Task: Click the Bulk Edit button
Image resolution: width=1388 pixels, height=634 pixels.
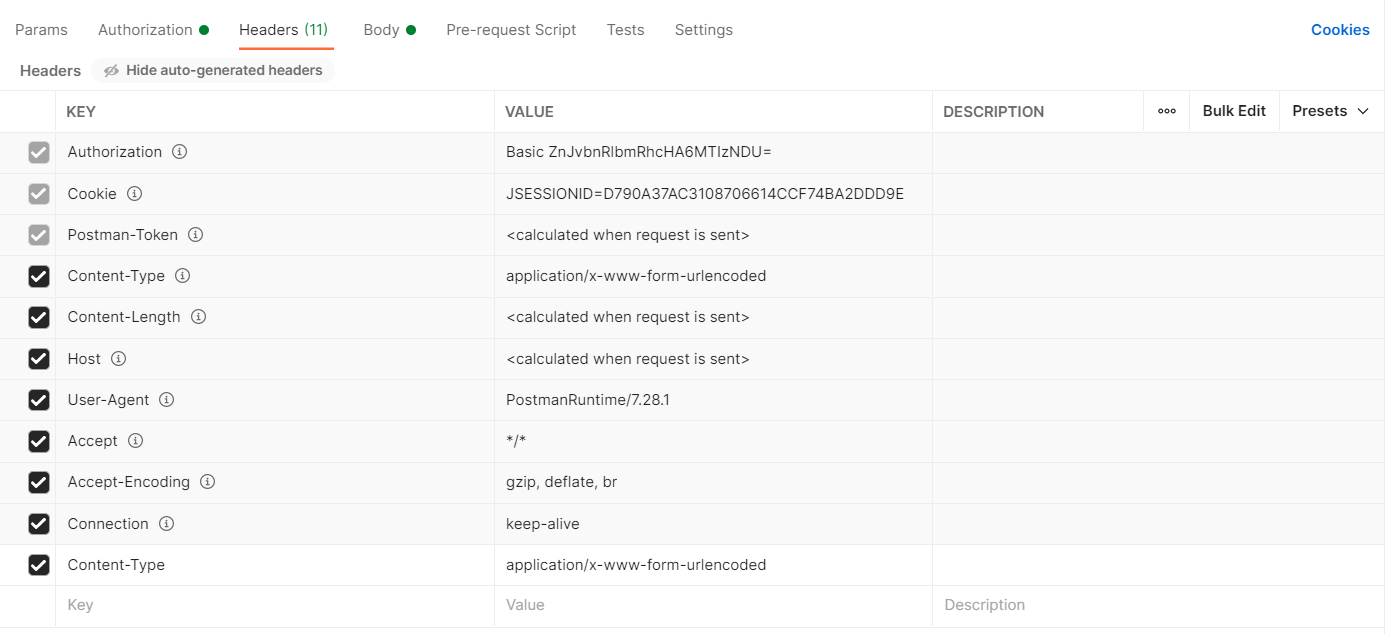Action: click(1234, 111)
